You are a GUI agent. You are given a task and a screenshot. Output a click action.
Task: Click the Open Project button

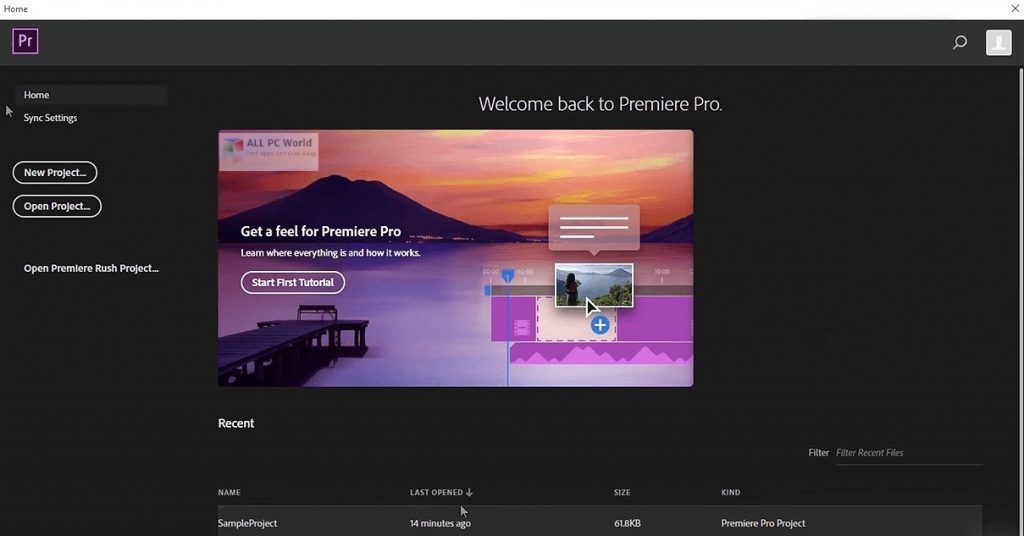[57, 206]
